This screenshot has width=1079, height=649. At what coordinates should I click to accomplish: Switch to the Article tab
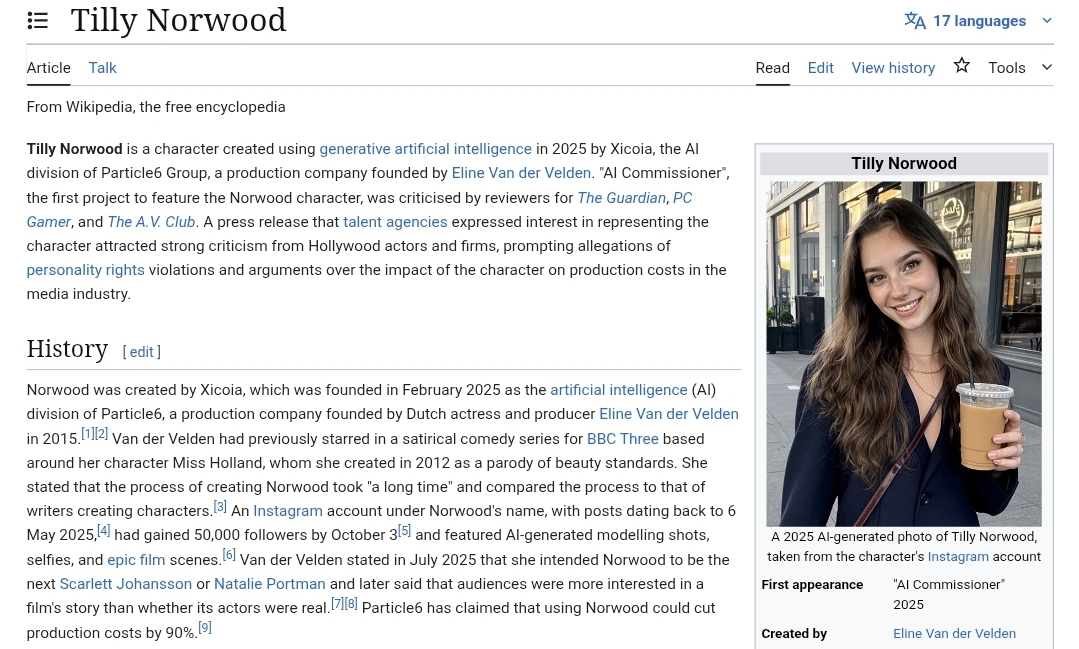point(48,67)
